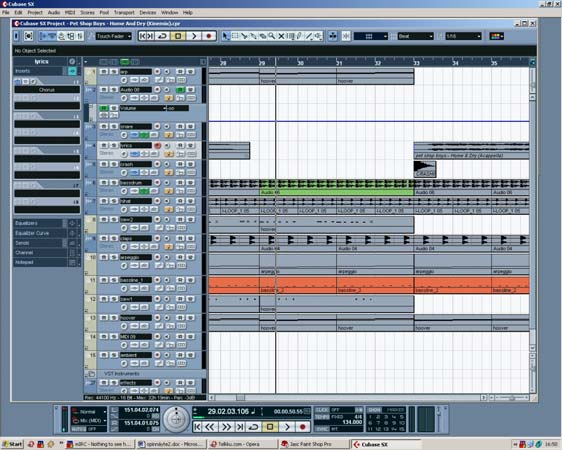Mute the hoover track
Viewport: 562px width, 450px height.
click(104, 318)
